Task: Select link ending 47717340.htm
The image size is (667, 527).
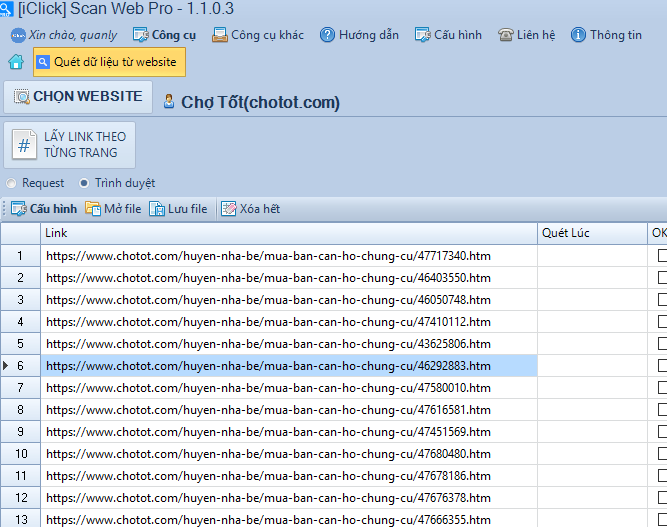Action: pyautogui.click(x=289, y=256)
